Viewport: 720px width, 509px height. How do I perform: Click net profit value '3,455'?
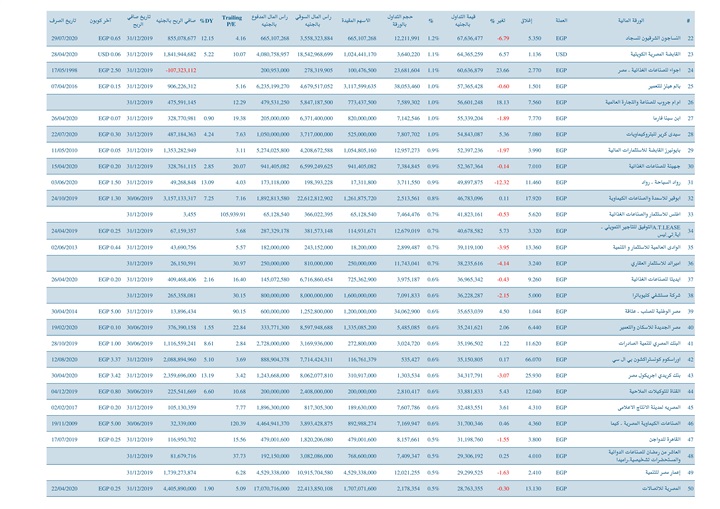click(x=190, y=215)
